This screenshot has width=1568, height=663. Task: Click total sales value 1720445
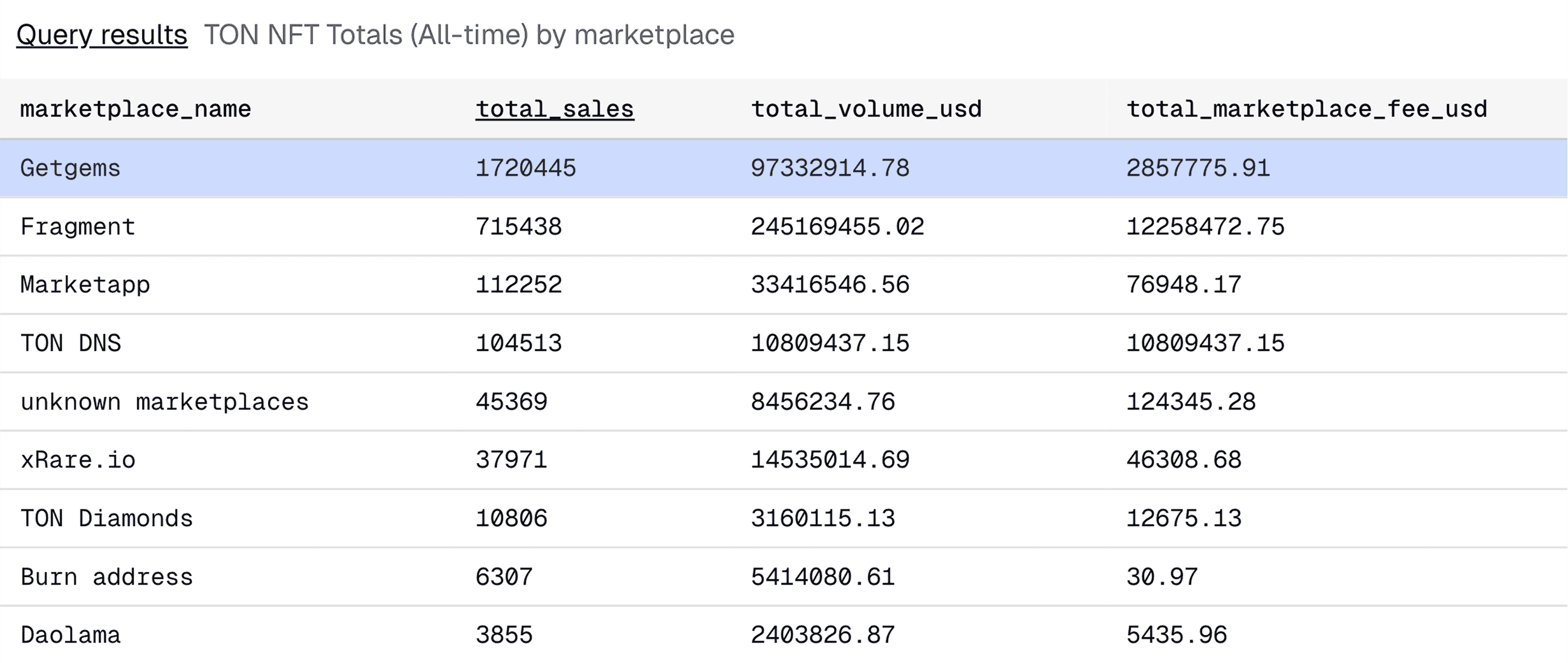click(x=526, y=168)
